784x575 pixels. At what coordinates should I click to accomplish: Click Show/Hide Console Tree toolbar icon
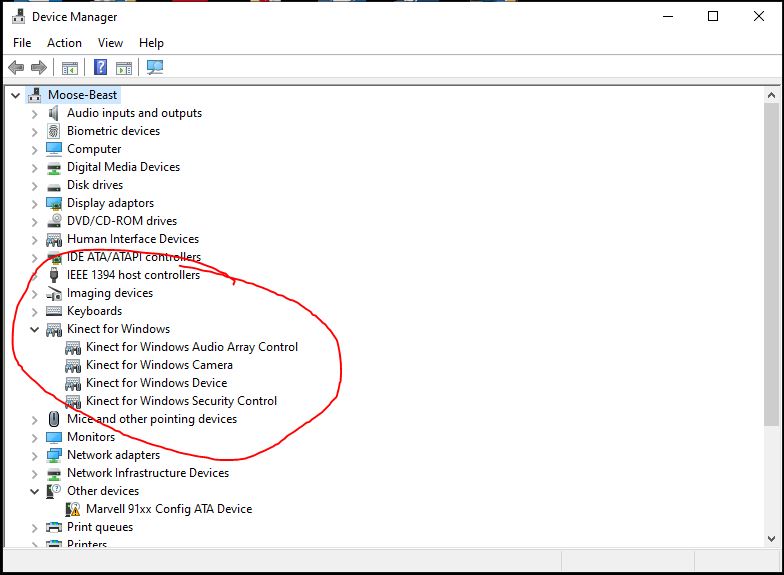coord(70,68)
